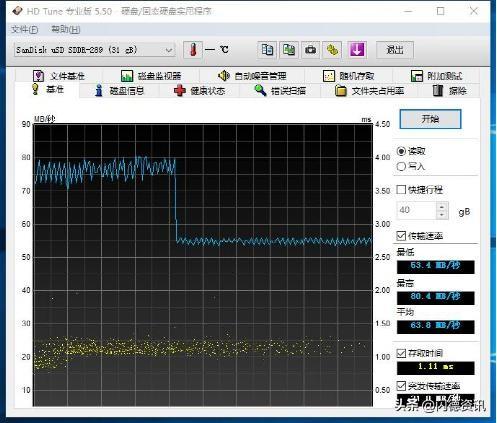497x423 pixels.
Task: Enable the 快捷行程 short stroke checkbox
Action: [x=401, y=190]
